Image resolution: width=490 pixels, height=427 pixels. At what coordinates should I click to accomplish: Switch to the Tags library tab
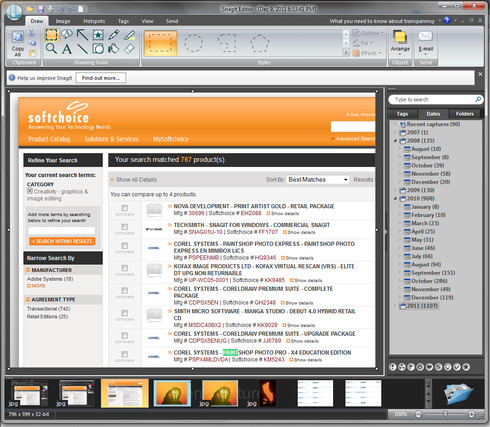402,114
